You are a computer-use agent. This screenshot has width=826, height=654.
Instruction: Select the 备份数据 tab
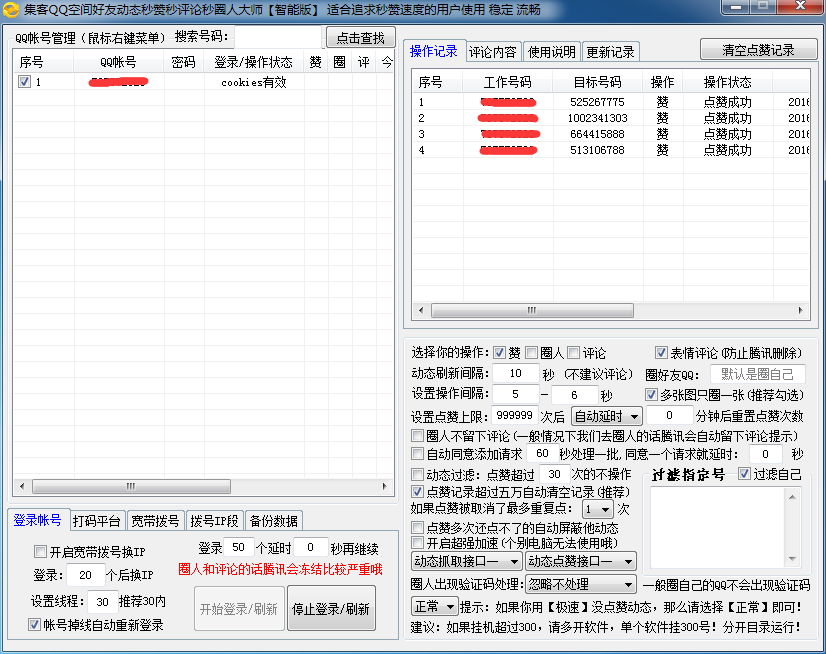coord(274,521)
